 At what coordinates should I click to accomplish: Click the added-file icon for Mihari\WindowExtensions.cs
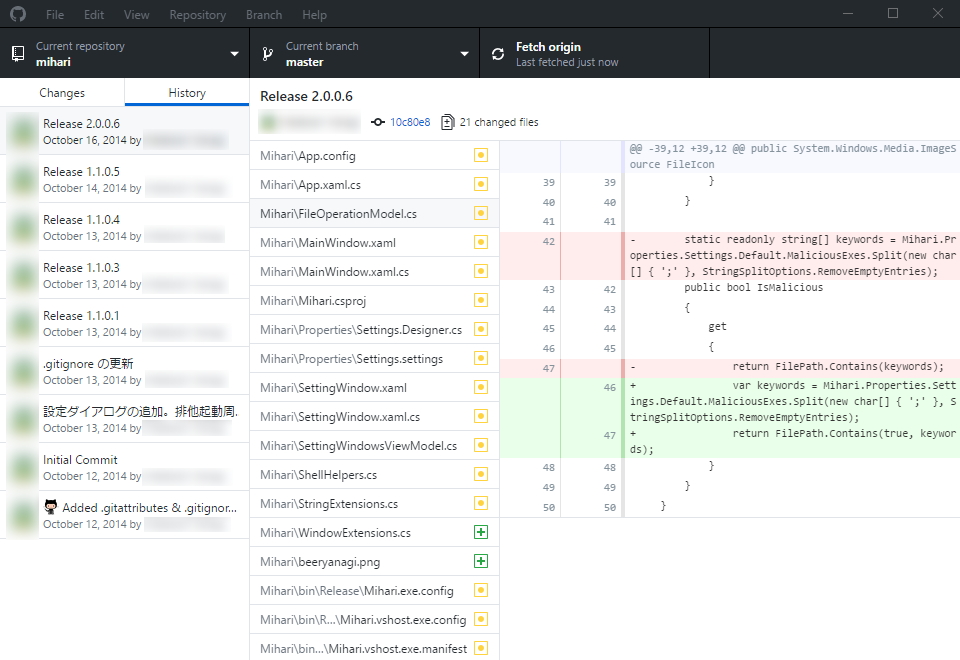(x=481, y=532)
